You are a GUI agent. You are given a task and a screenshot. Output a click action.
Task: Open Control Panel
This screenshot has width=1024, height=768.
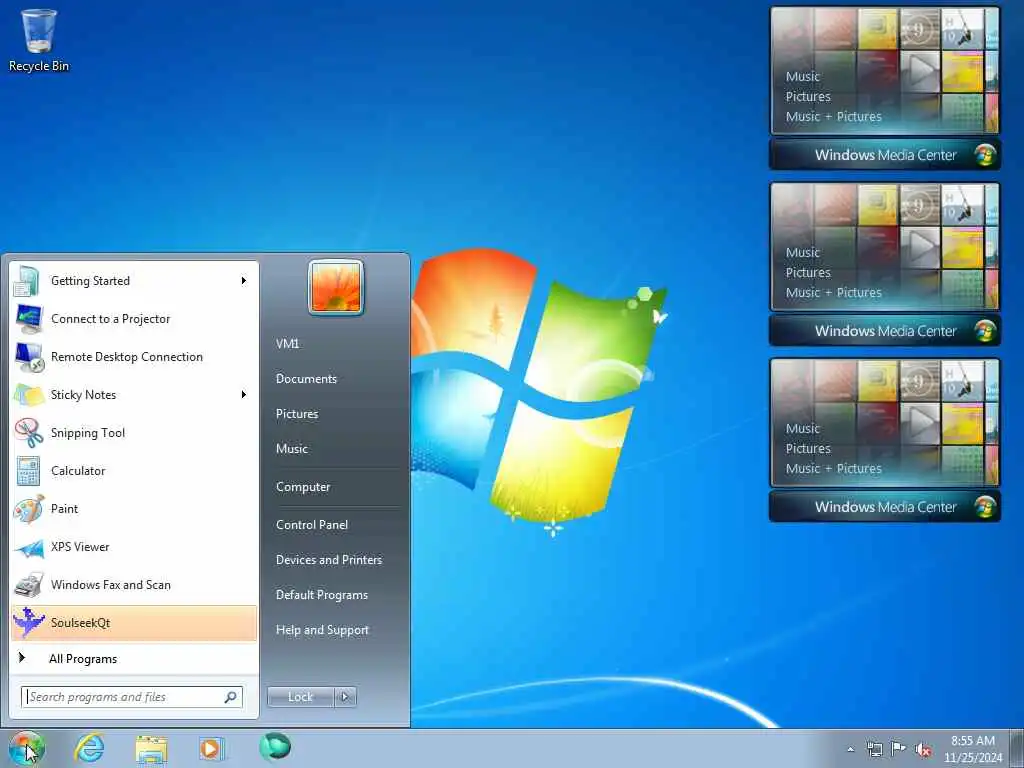[312, 525]
